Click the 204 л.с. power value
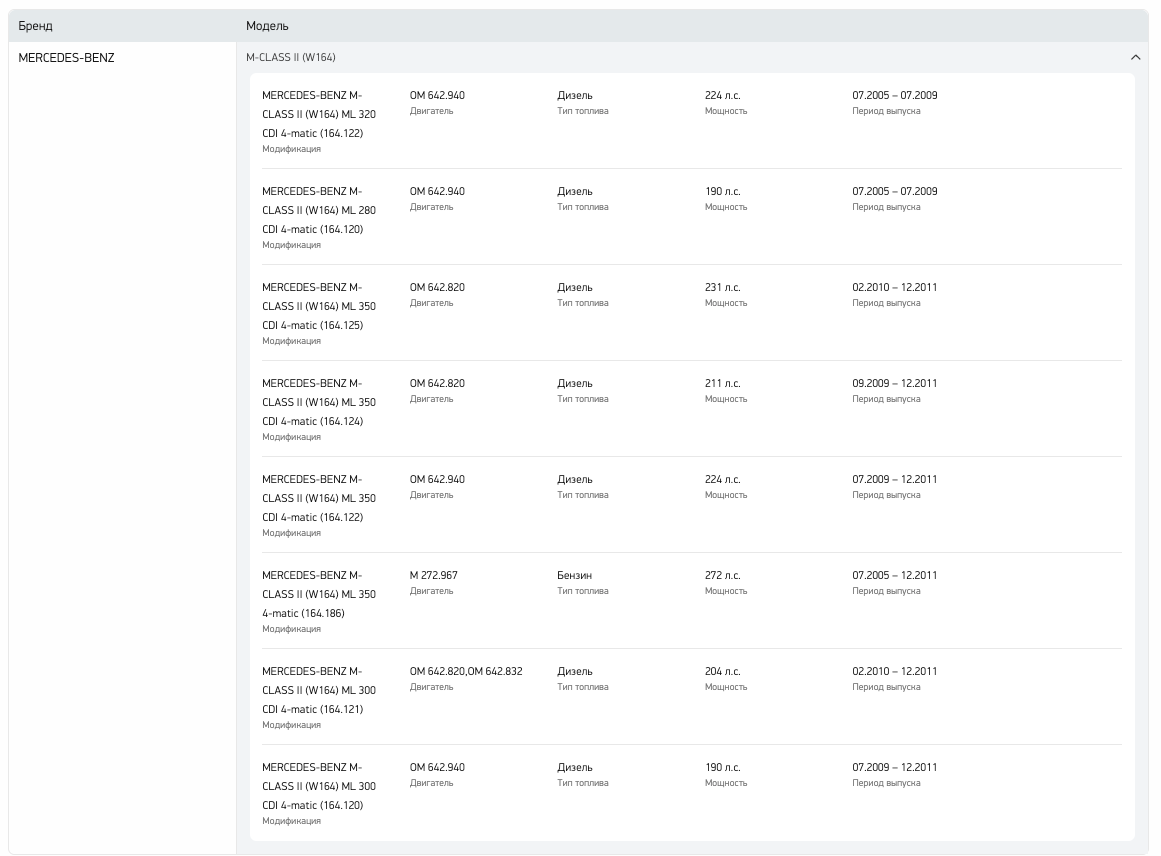The image size is (1161, 856). coord(723,672)
